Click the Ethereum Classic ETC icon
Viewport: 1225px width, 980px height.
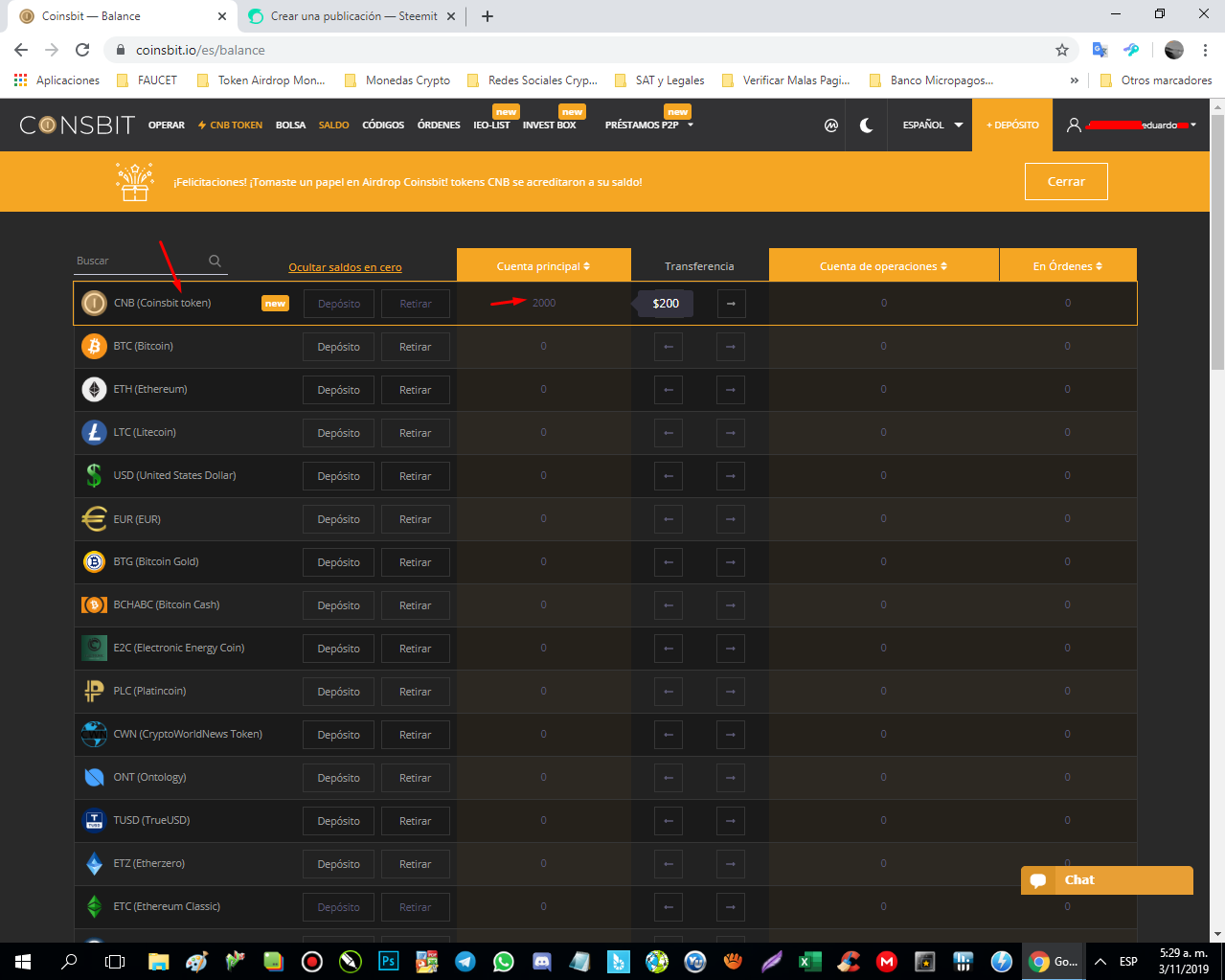94,906
